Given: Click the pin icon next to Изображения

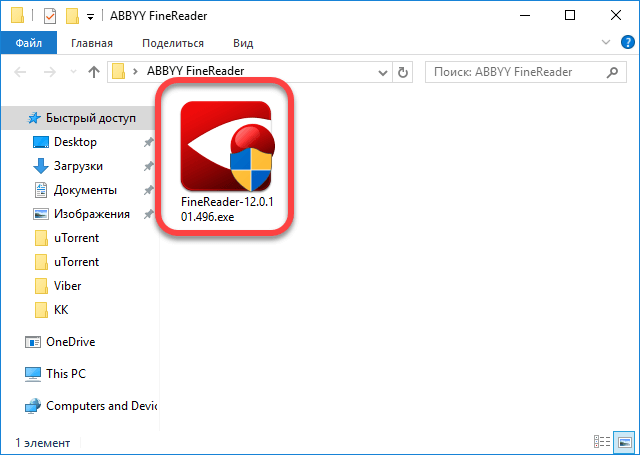Looking at the screenshot, I should (149, 214).
